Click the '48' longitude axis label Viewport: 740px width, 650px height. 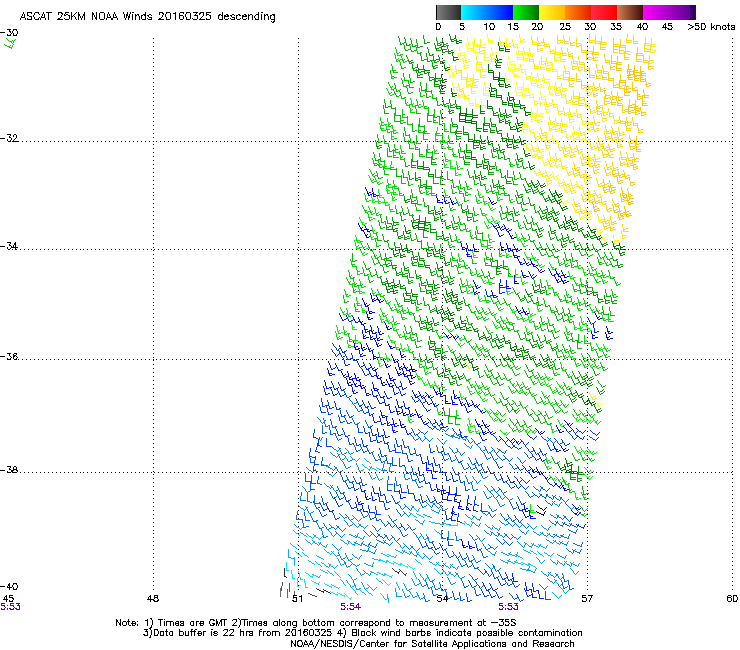click(153, 599)
